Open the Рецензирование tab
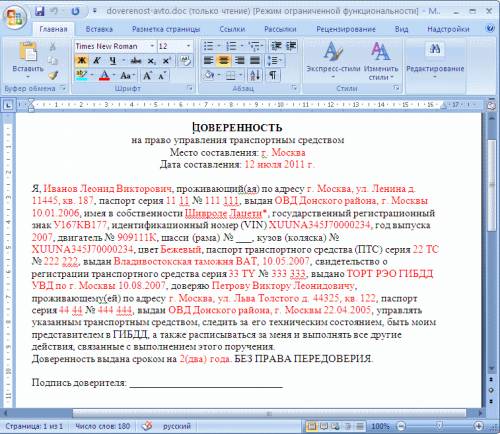500x434 pixels. tap(346, 29)
